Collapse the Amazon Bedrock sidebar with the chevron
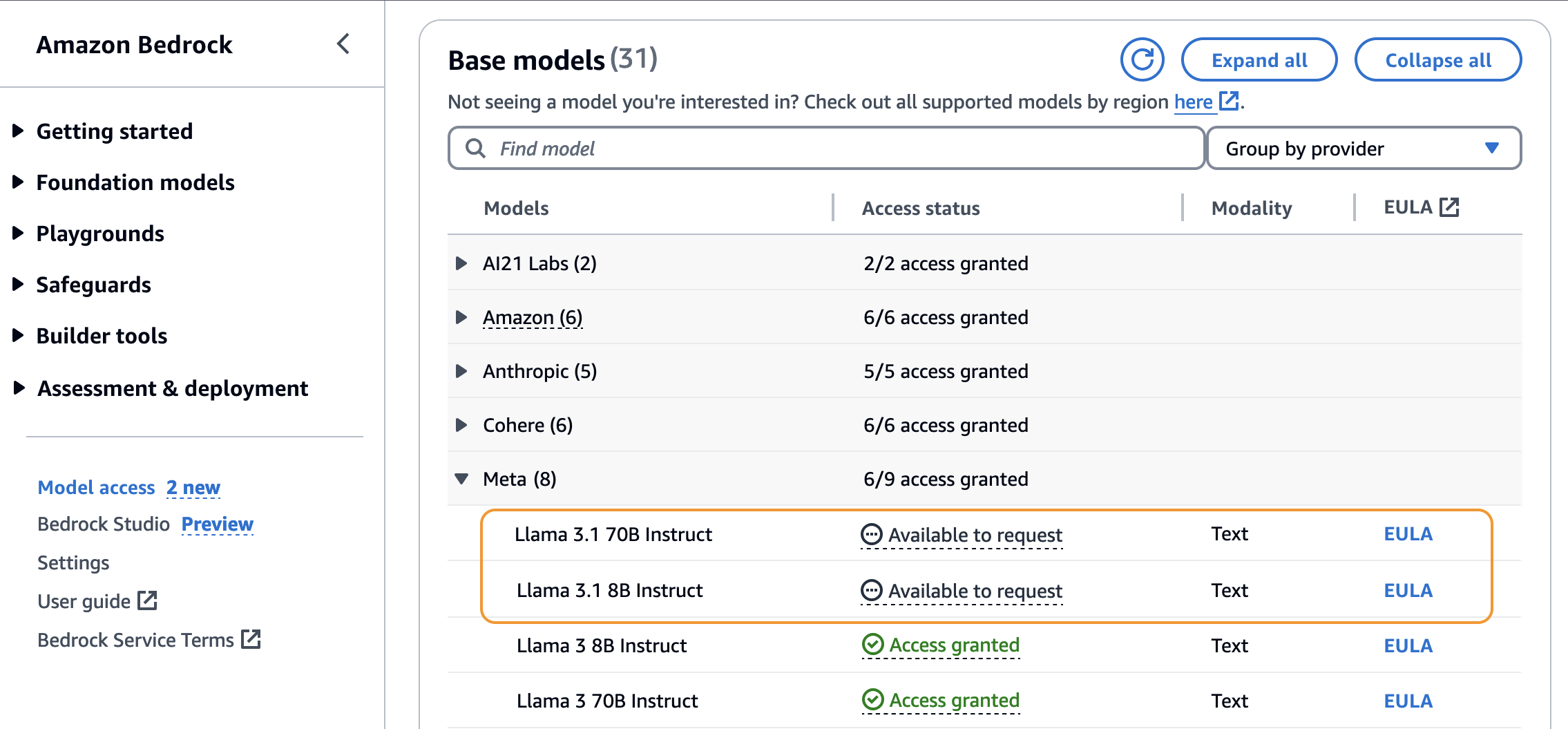1568x729 pixels. [x=343, y=44]
